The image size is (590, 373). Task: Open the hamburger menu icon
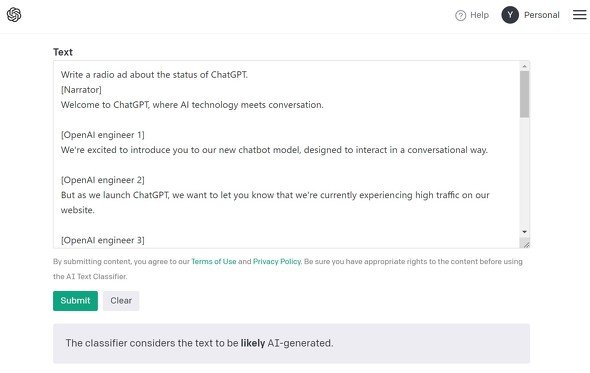(x=579, y=15)
